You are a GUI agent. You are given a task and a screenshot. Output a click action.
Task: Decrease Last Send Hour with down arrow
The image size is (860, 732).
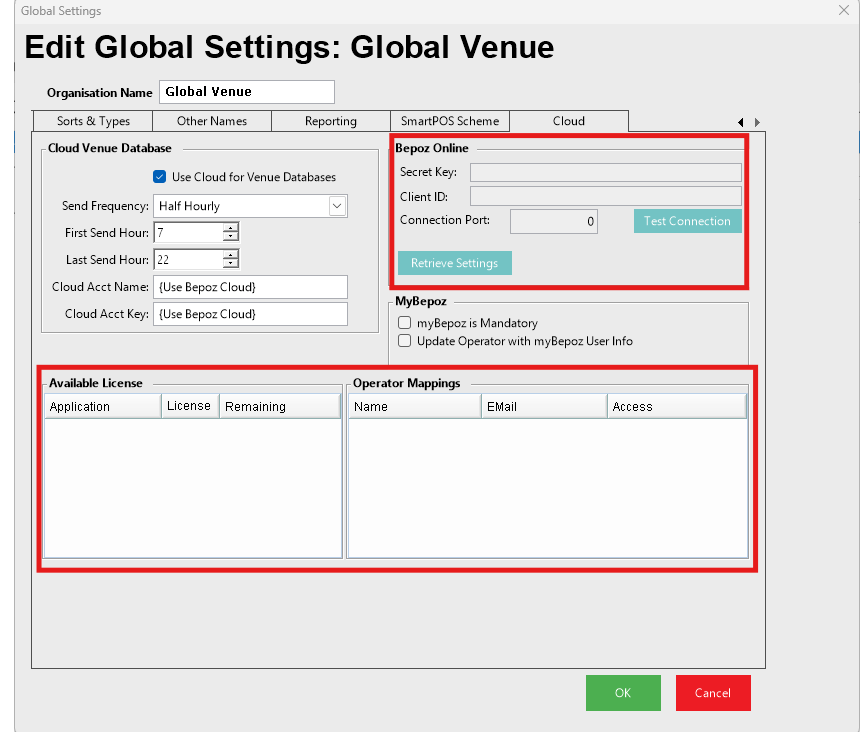pyautogui.click(x=231, y=265)
